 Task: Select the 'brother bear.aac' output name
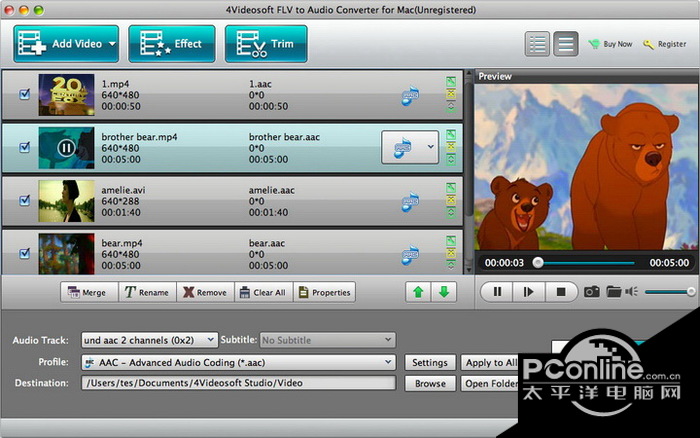pyautogui.click(x=284, y=137)
